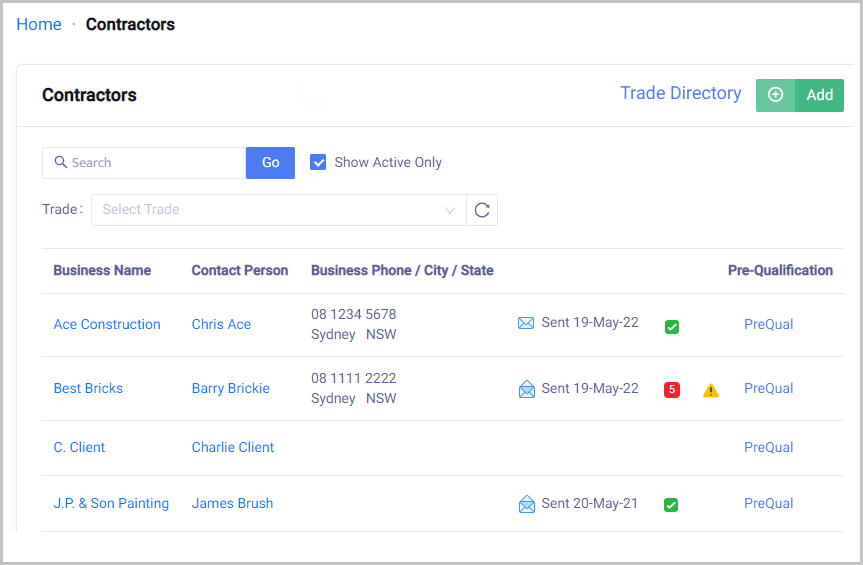Click the plus circle icon on Add button
Viewport: 863px width, 565px height.
coord(775,95)
